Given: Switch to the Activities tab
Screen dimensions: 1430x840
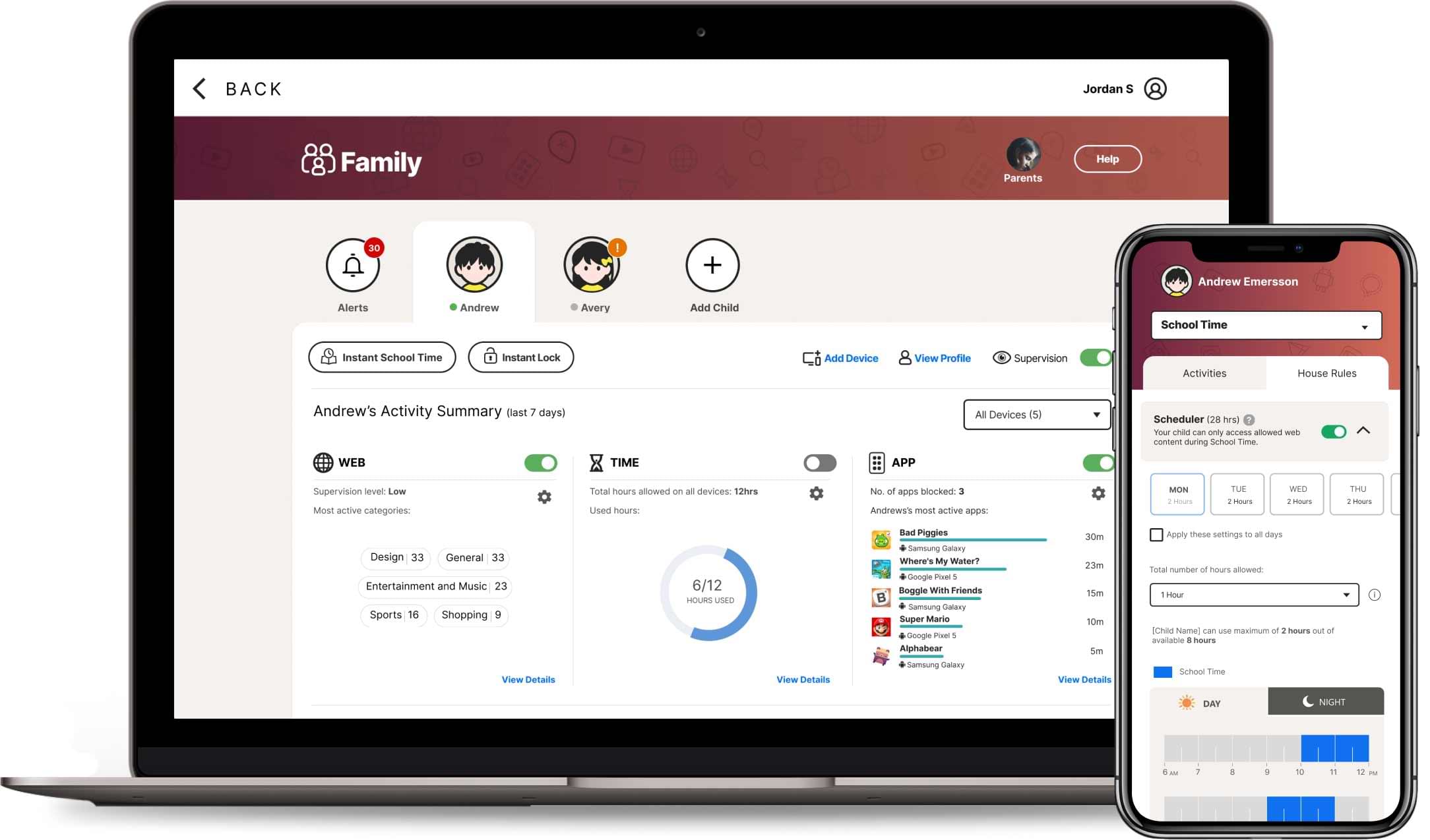Looking at the screenshot, I should 1204,372.
